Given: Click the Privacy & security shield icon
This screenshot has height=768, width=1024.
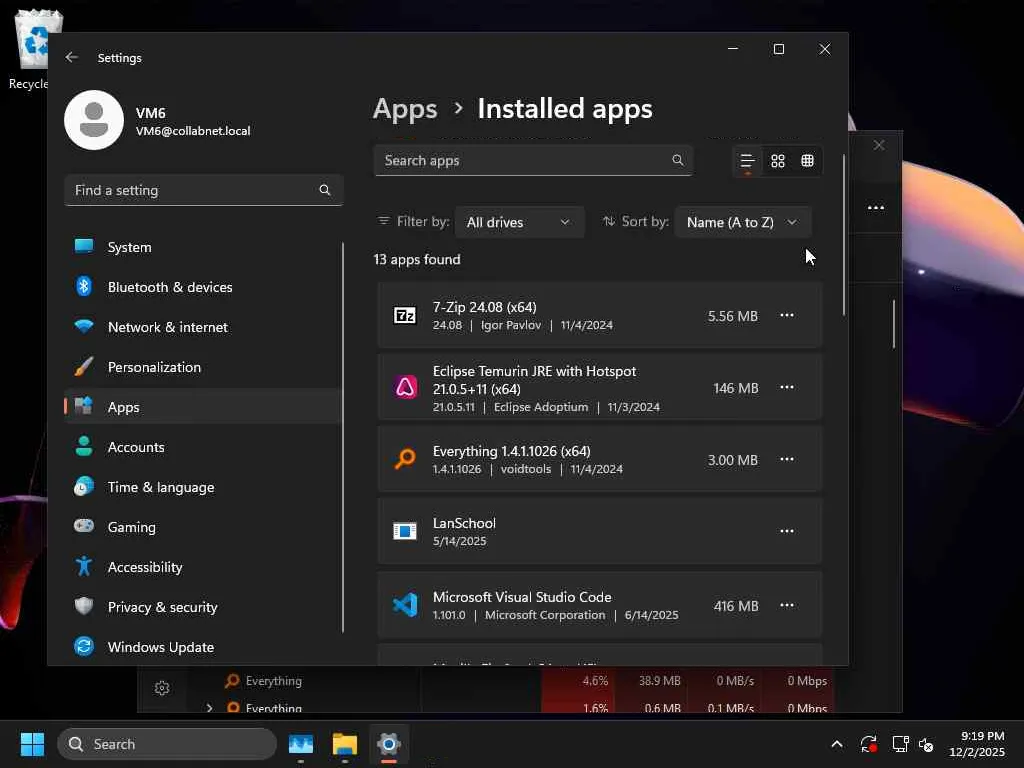Looking at the screenshot, I should point(84,606).
